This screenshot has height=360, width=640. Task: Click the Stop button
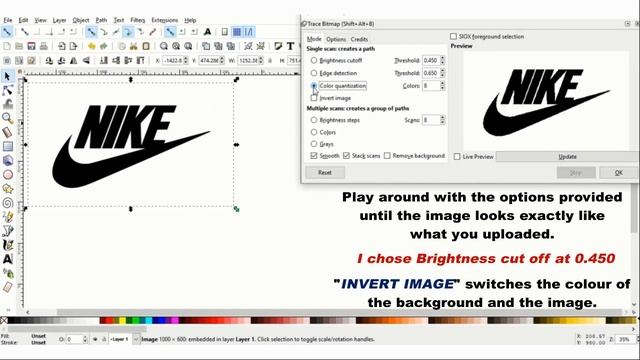click(x=576, y=172)
